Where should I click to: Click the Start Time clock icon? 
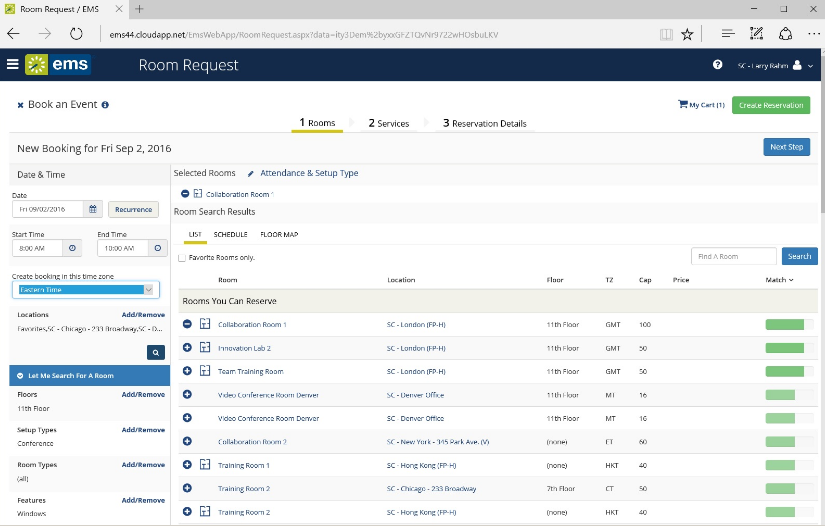click(x=72, y=248)
